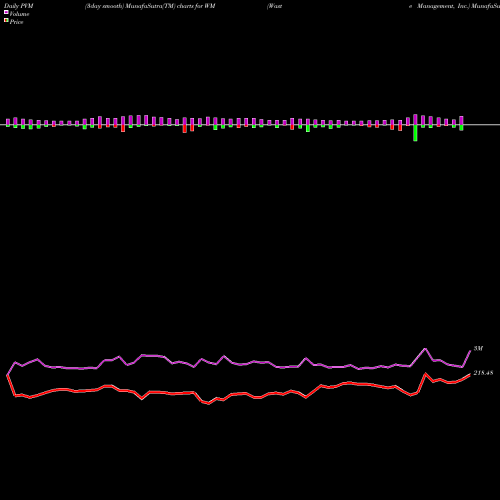Select the 'Price' legend label
Screen dimensions: 500x500
16,22
